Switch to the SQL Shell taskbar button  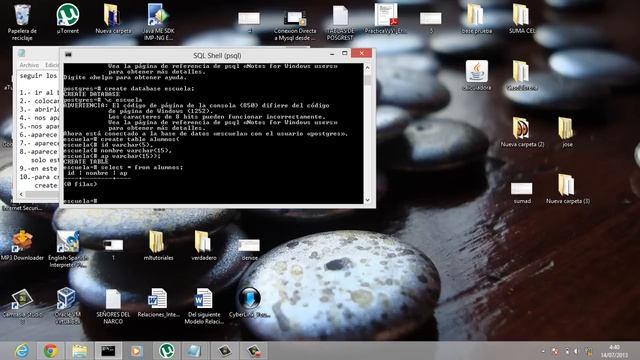108,351
